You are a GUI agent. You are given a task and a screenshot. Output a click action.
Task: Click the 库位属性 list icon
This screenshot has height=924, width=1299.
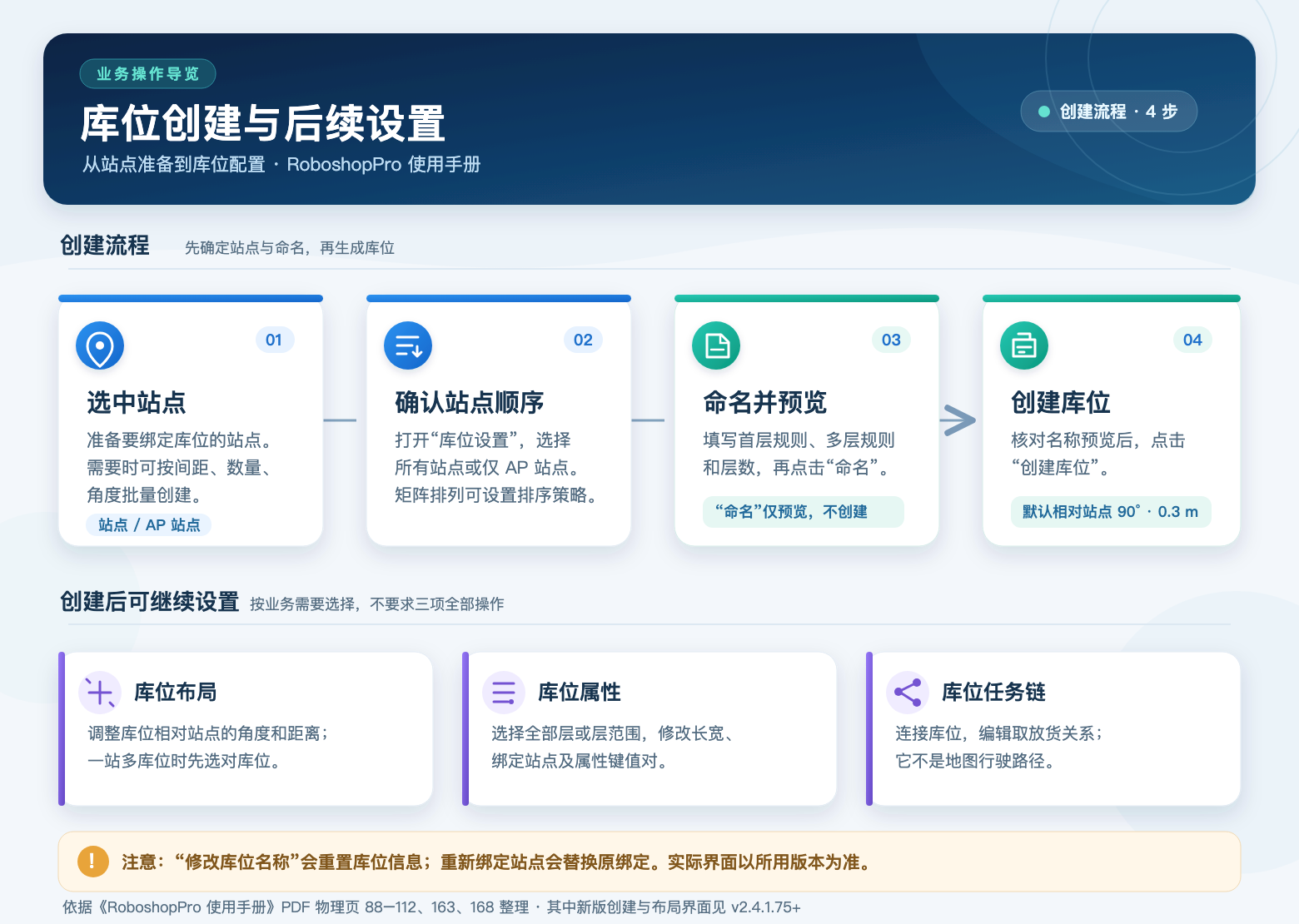point(504,693)
